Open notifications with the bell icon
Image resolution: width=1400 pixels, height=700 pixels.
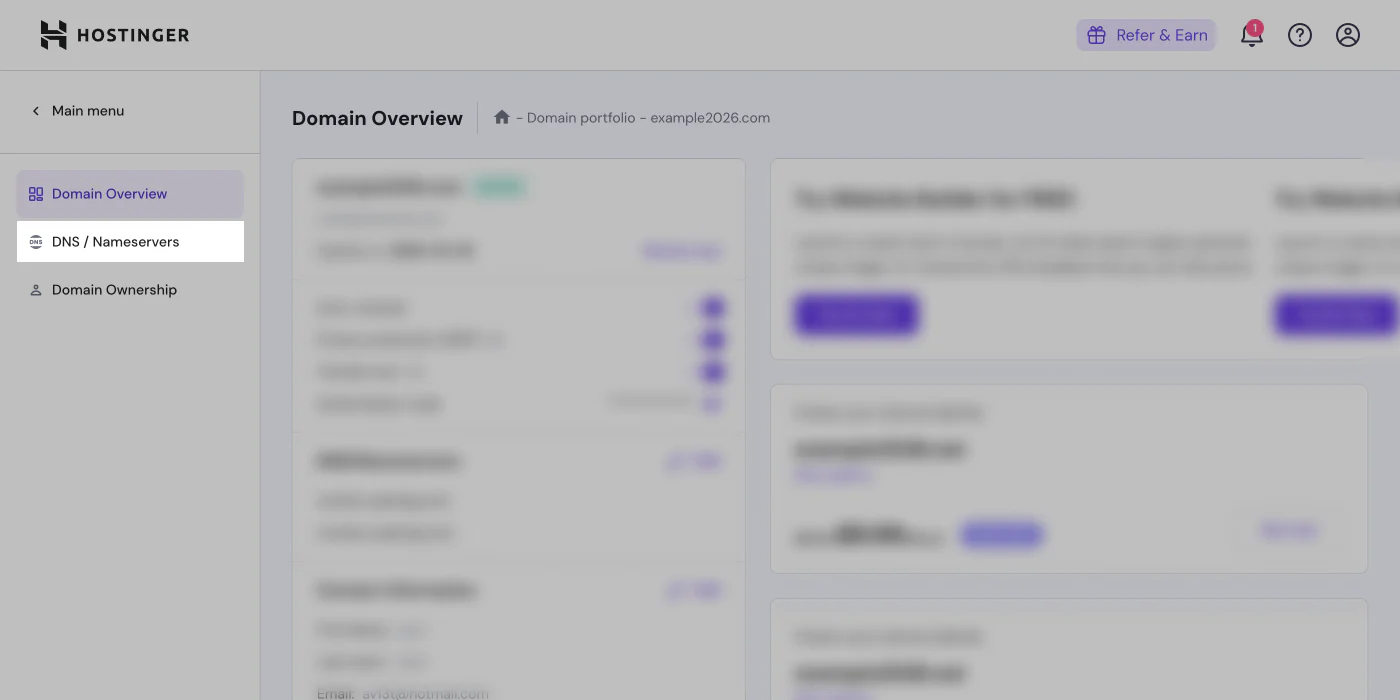point(1251,34)
